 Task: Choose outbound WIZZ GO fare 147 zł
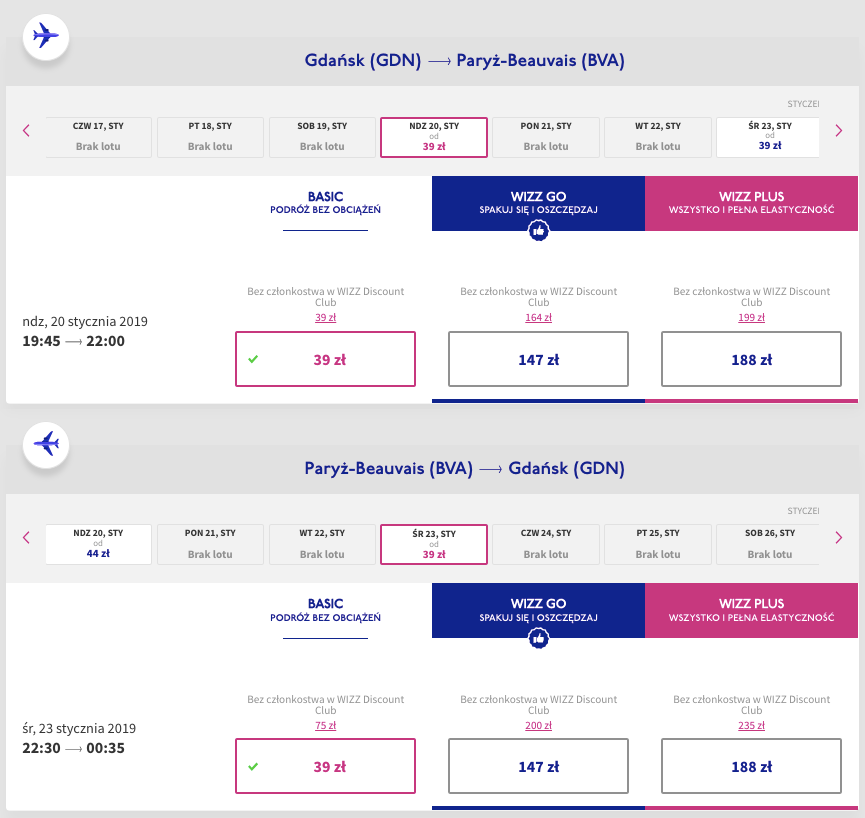tap(538, 359)
